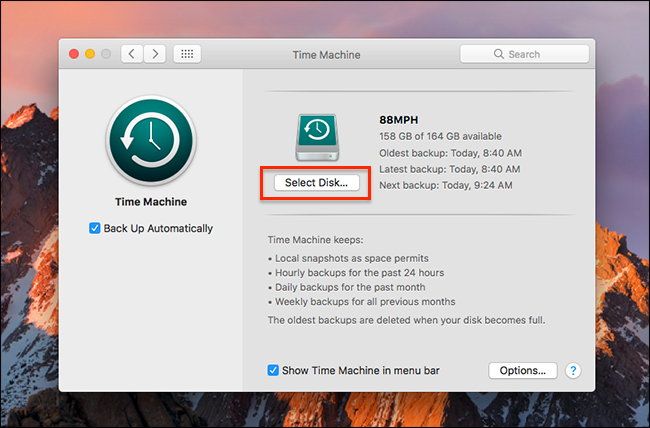Screen dimensions: 650x428
Task: Click the 88MPH disk name
Action: (x=398, y=120)
